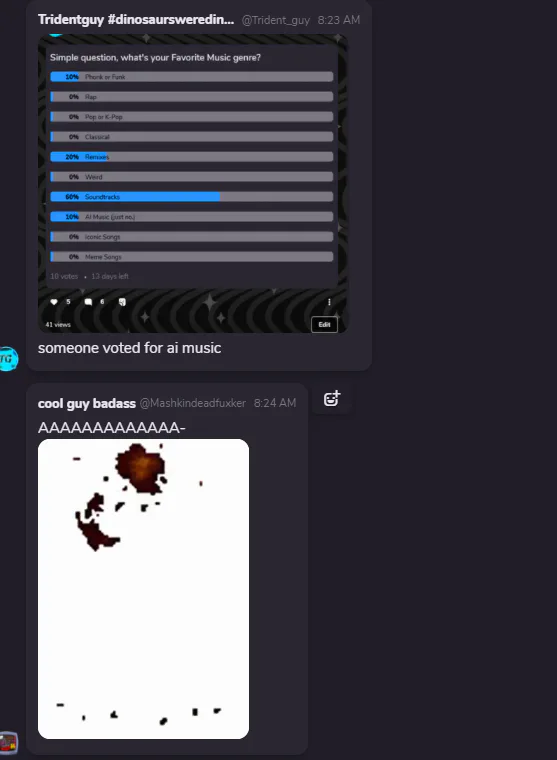Choose the Phonk or Funk poll option

[192, 77]
